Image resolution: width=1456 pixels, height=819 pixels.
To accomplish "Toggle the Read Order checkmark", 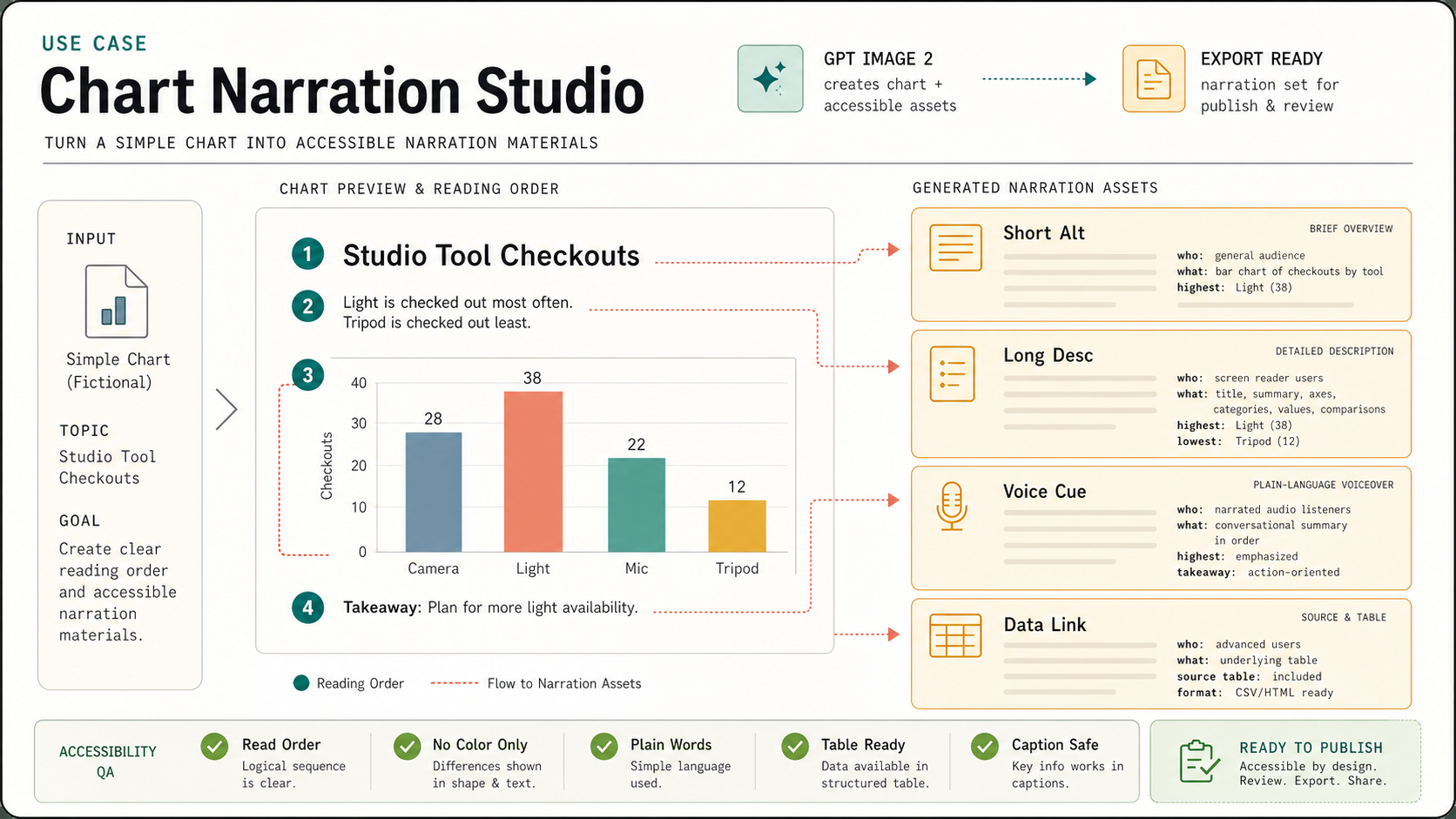I will pyautogui.click(x=214, y=747).
